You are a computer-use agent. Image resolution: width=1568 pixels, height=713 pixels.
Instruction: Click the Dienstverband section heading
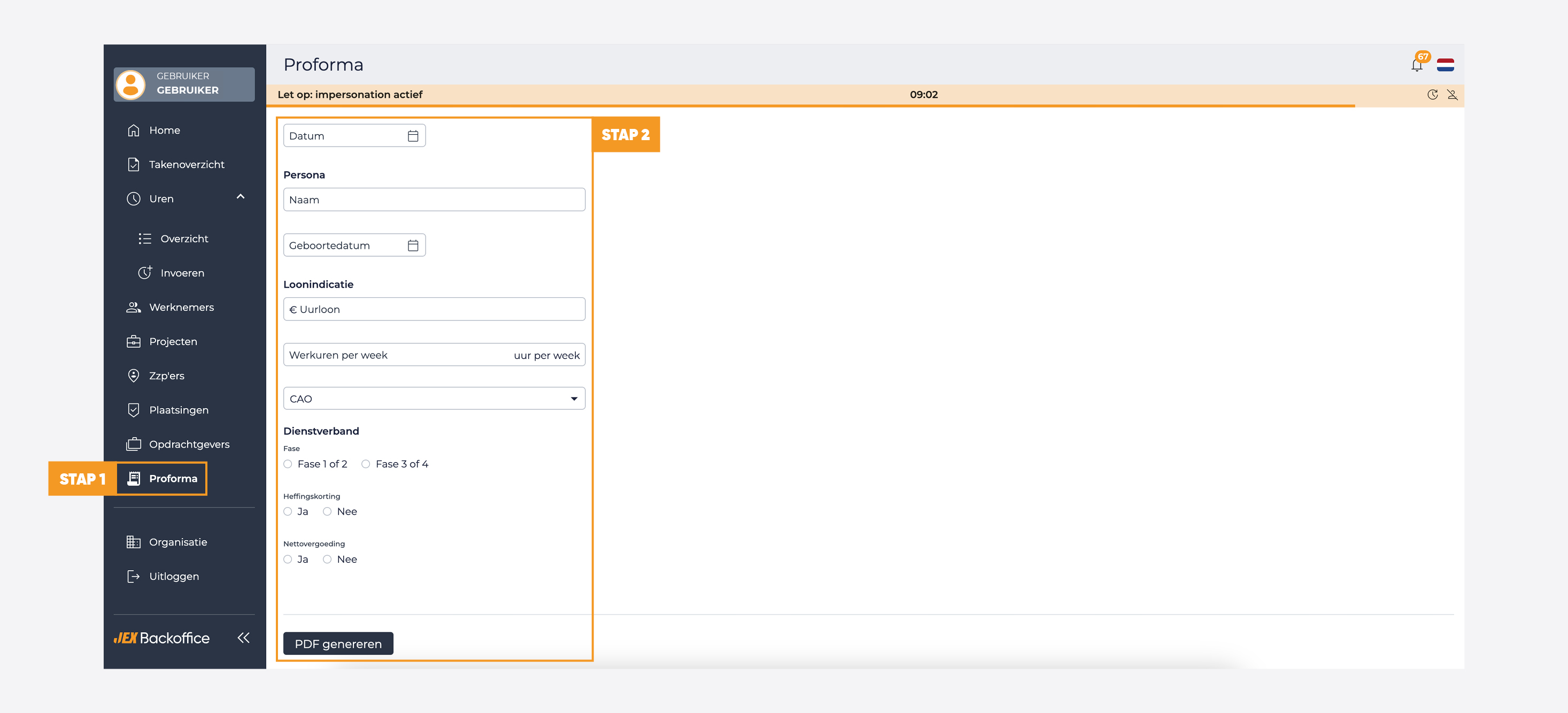[x=321, y=431]
